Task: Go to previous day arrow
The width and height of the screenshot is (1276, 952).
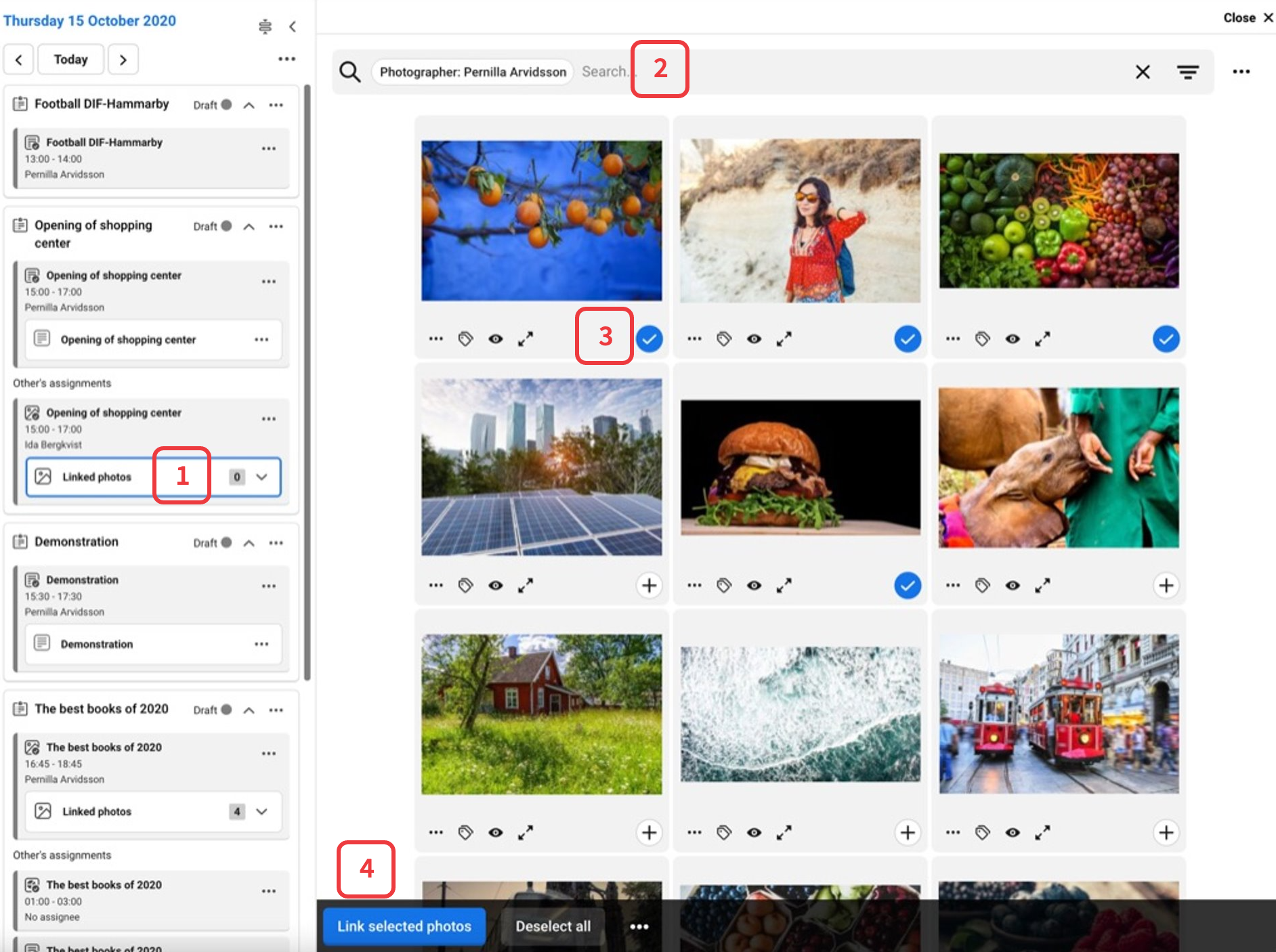Action: [x=19, y=60]
